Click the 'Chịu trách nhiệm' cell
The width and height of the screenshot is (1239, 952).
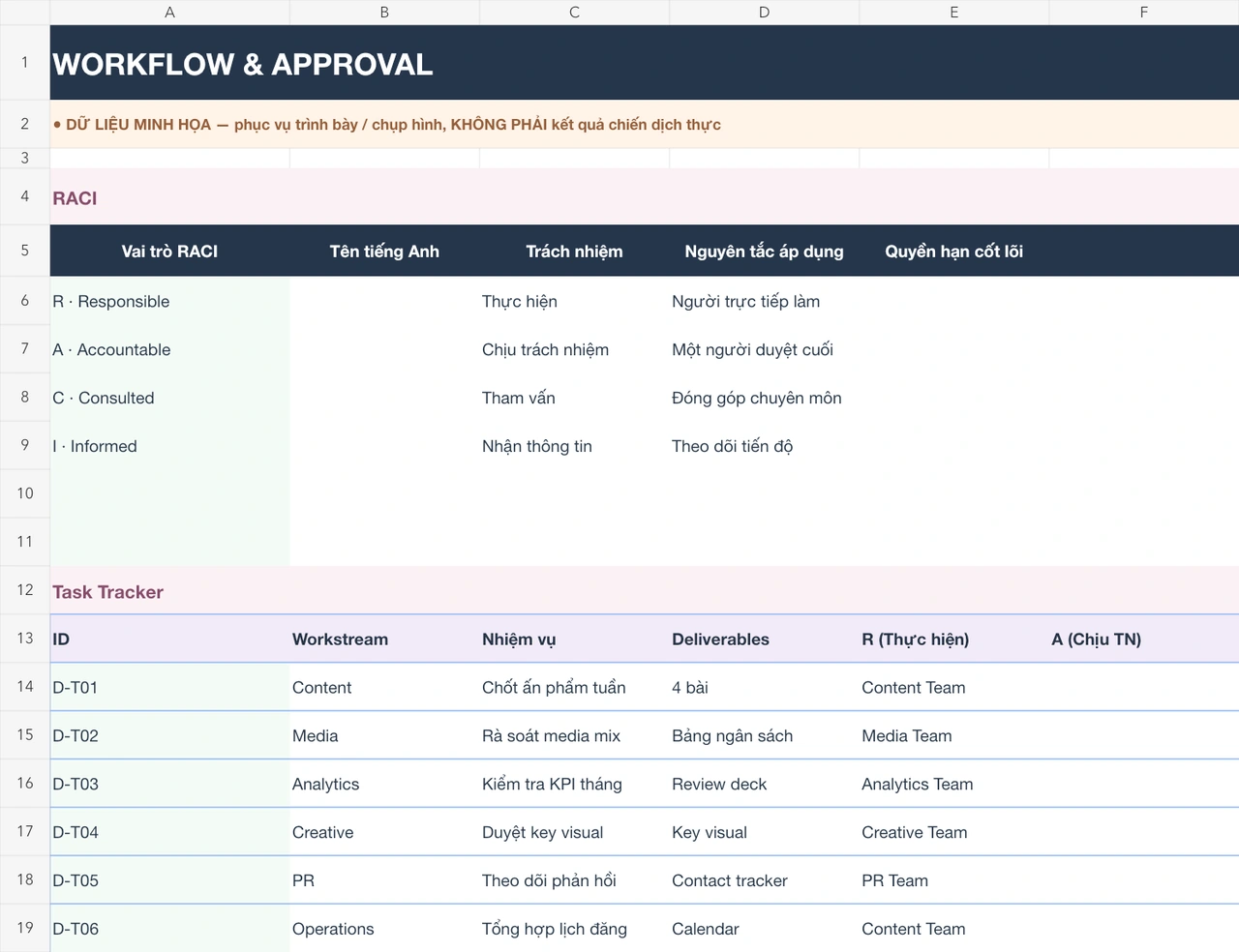[574, 349]
